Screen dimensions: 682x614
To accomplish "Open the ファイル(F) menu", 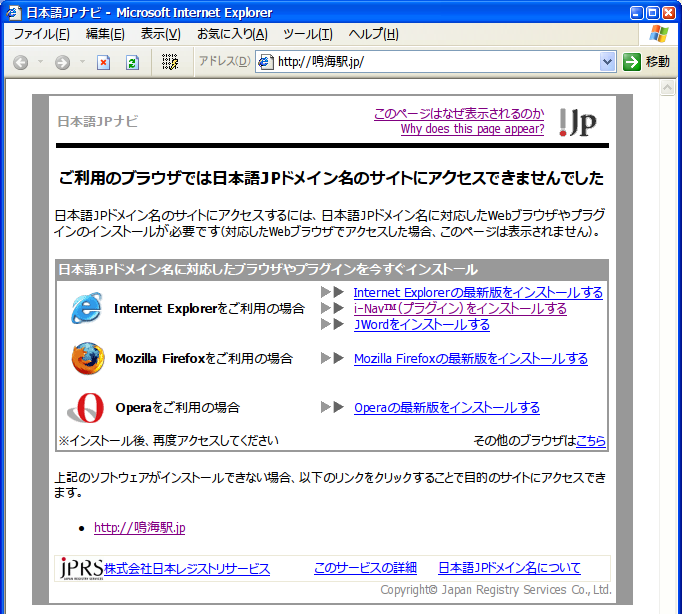I will (41, 34).
